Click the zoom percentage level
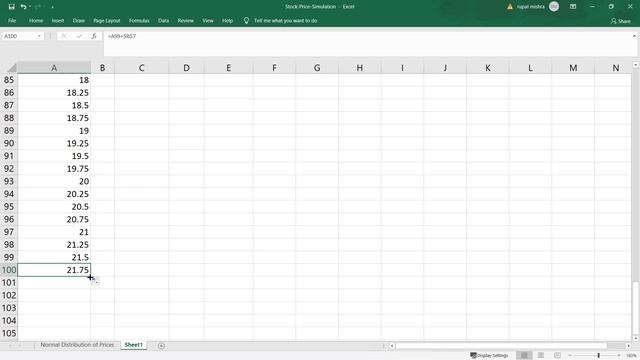This screenshot has width=640, height=360. (631, 356)
